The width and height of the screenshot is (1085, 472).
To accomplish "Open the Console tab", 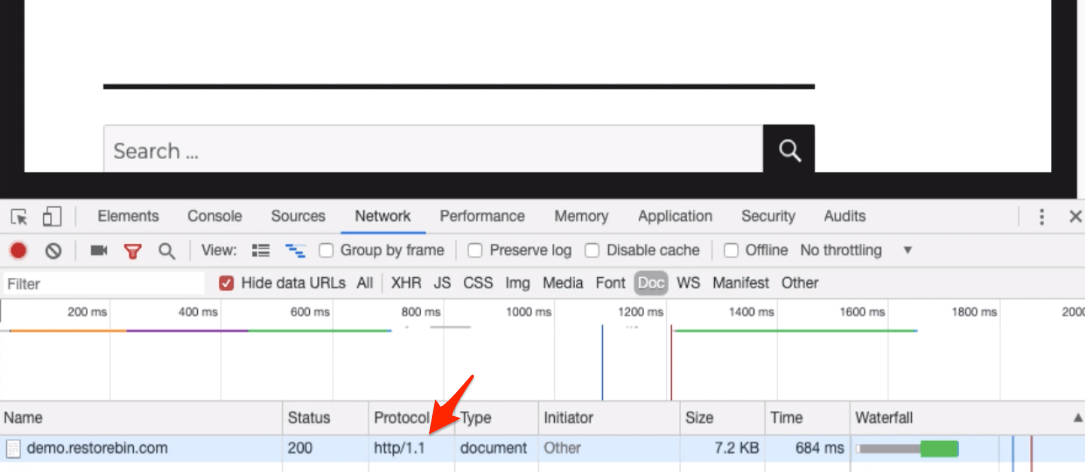I will [x=215, y=217].
